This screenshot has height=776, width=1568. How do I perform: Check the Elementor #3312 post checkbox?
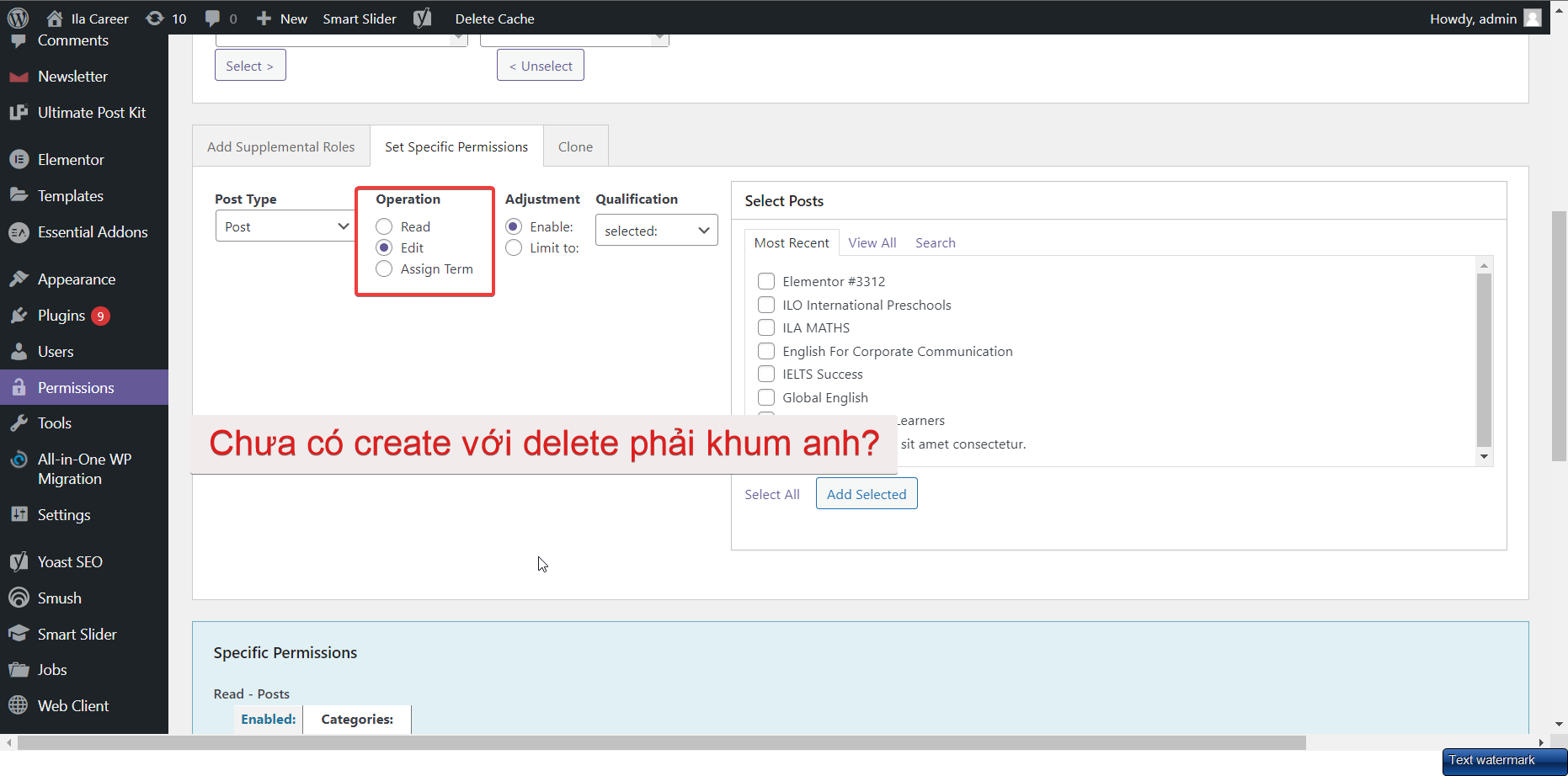click(x=766, y=281)
